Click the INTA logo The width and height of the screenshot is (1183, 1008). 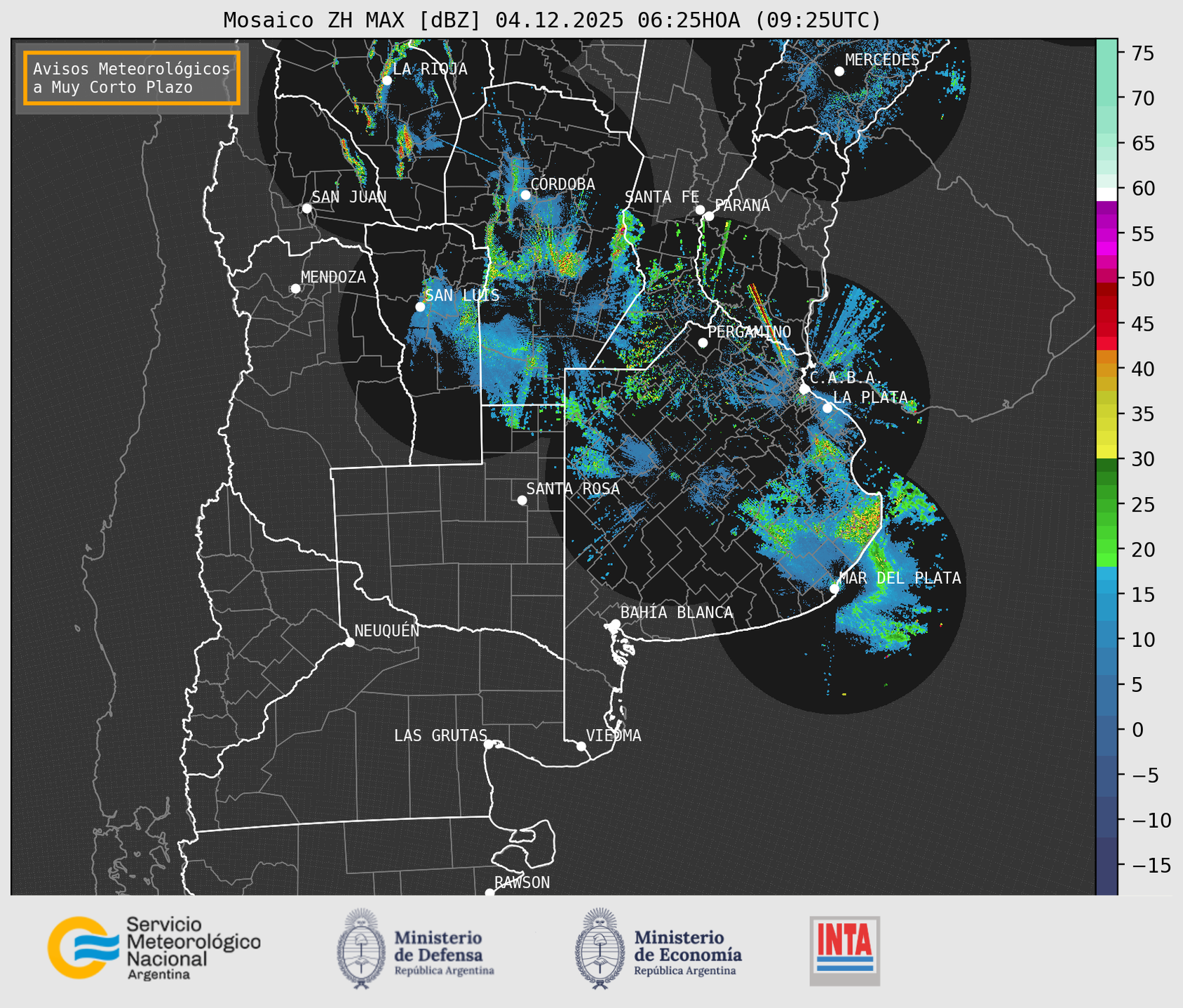pos(845,951)
